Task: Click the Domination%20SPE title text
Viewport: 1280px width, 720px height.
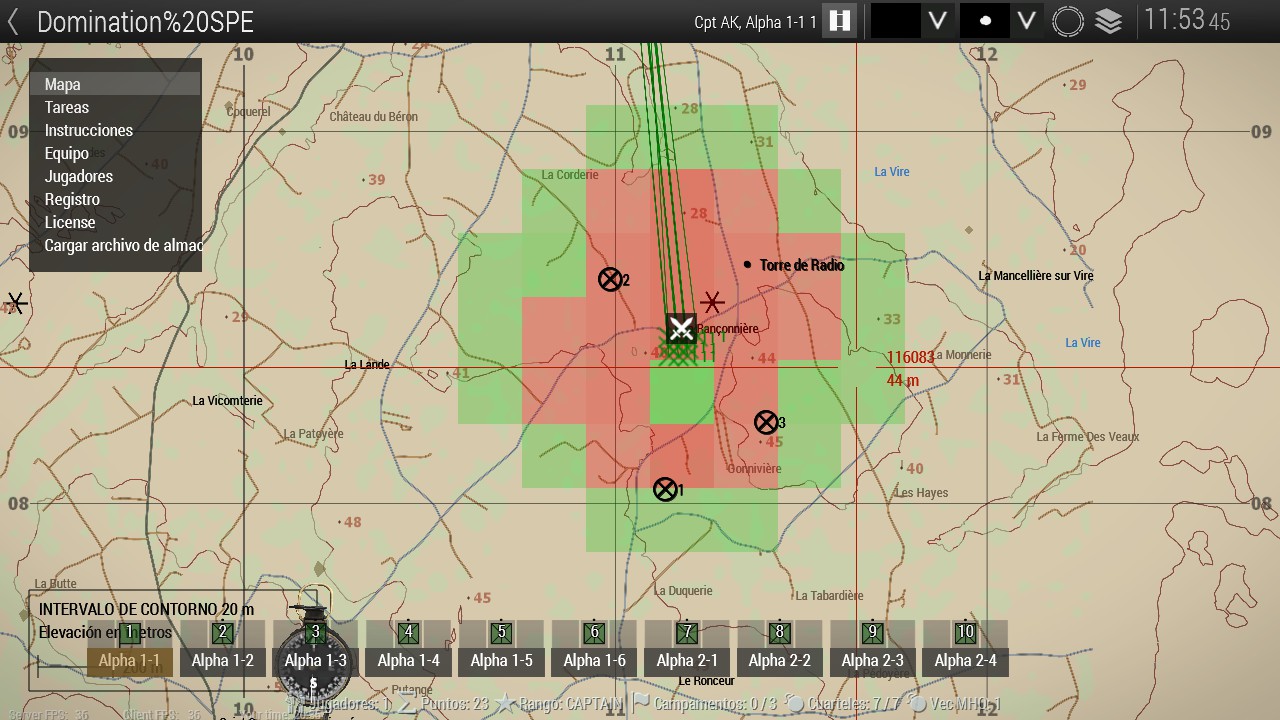Action: [145, 22]
